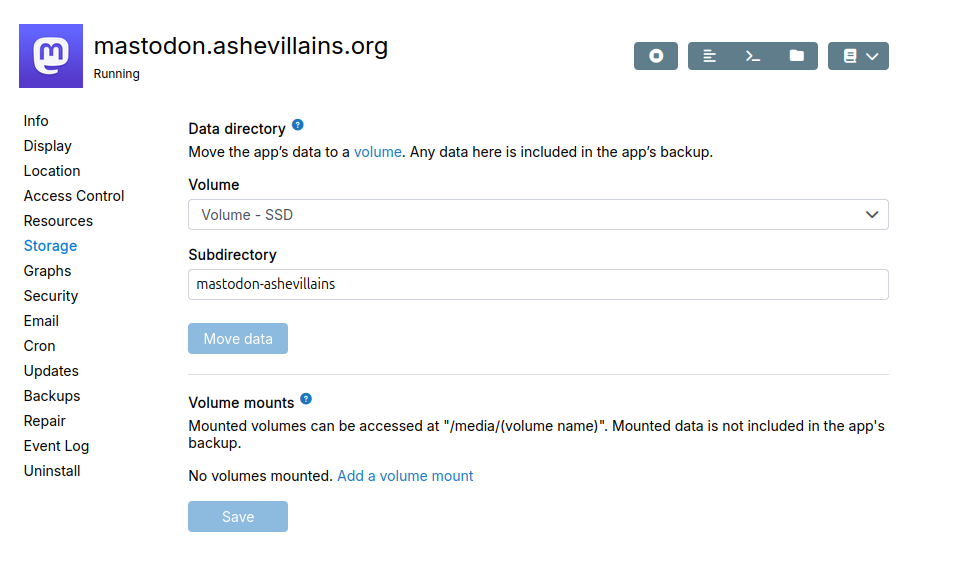Select Uninstall in the sidebar
This screenshot has height=577, width=953.
pyautogui.click(x=52, y=471)
